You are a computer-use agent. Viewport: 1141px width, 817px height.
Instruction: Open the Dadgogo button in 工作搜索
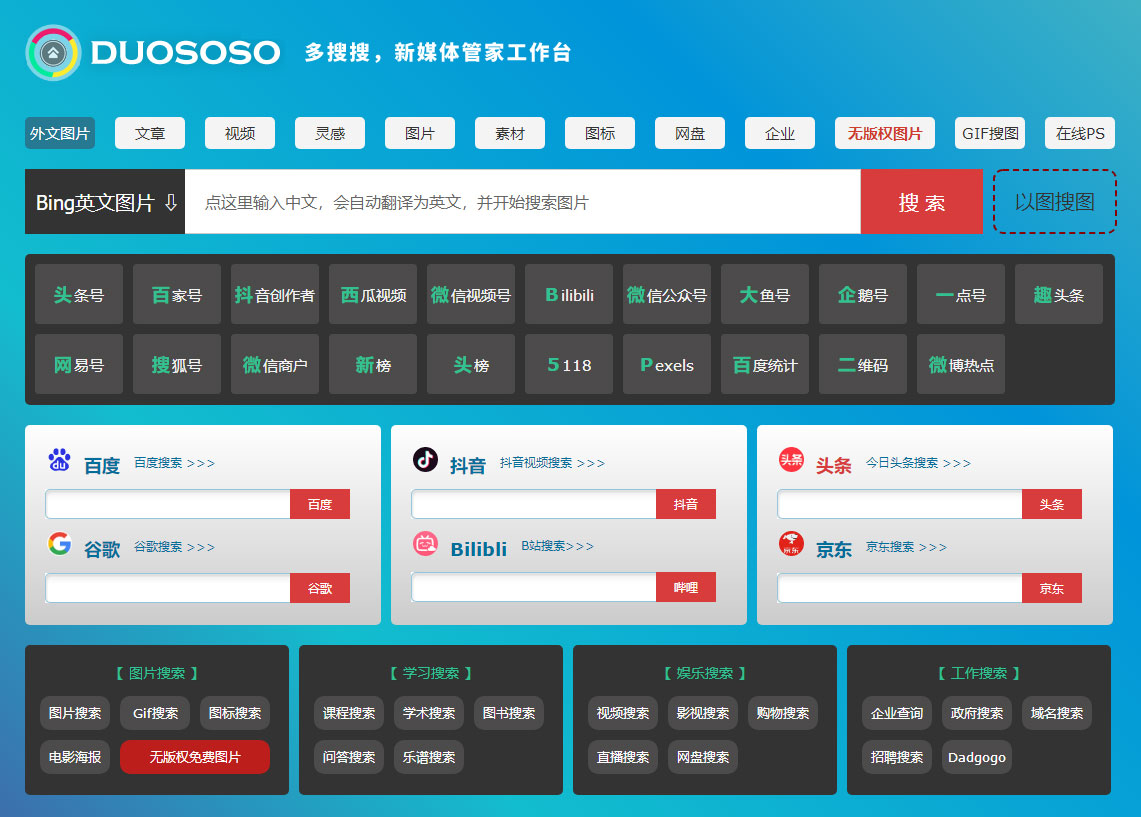(x=977, y=757)
